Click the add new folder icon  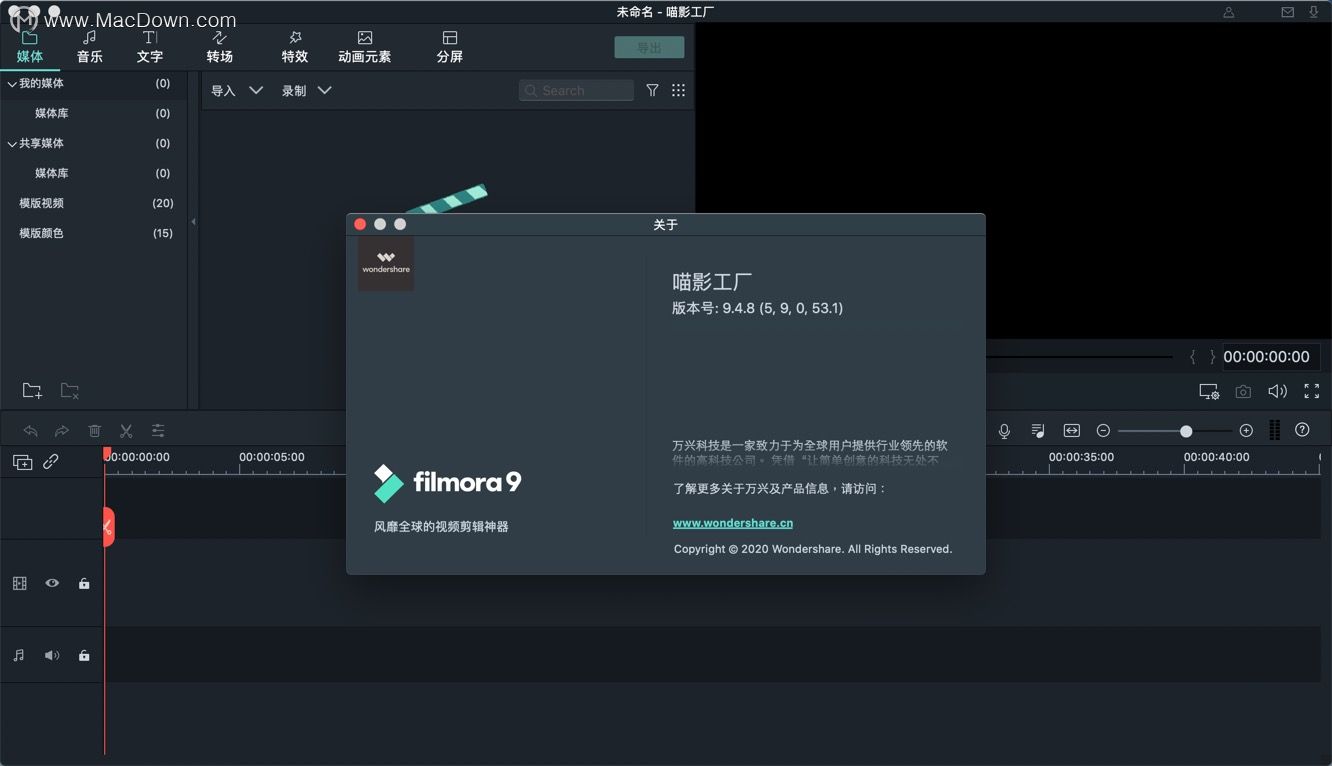(32, 390)
